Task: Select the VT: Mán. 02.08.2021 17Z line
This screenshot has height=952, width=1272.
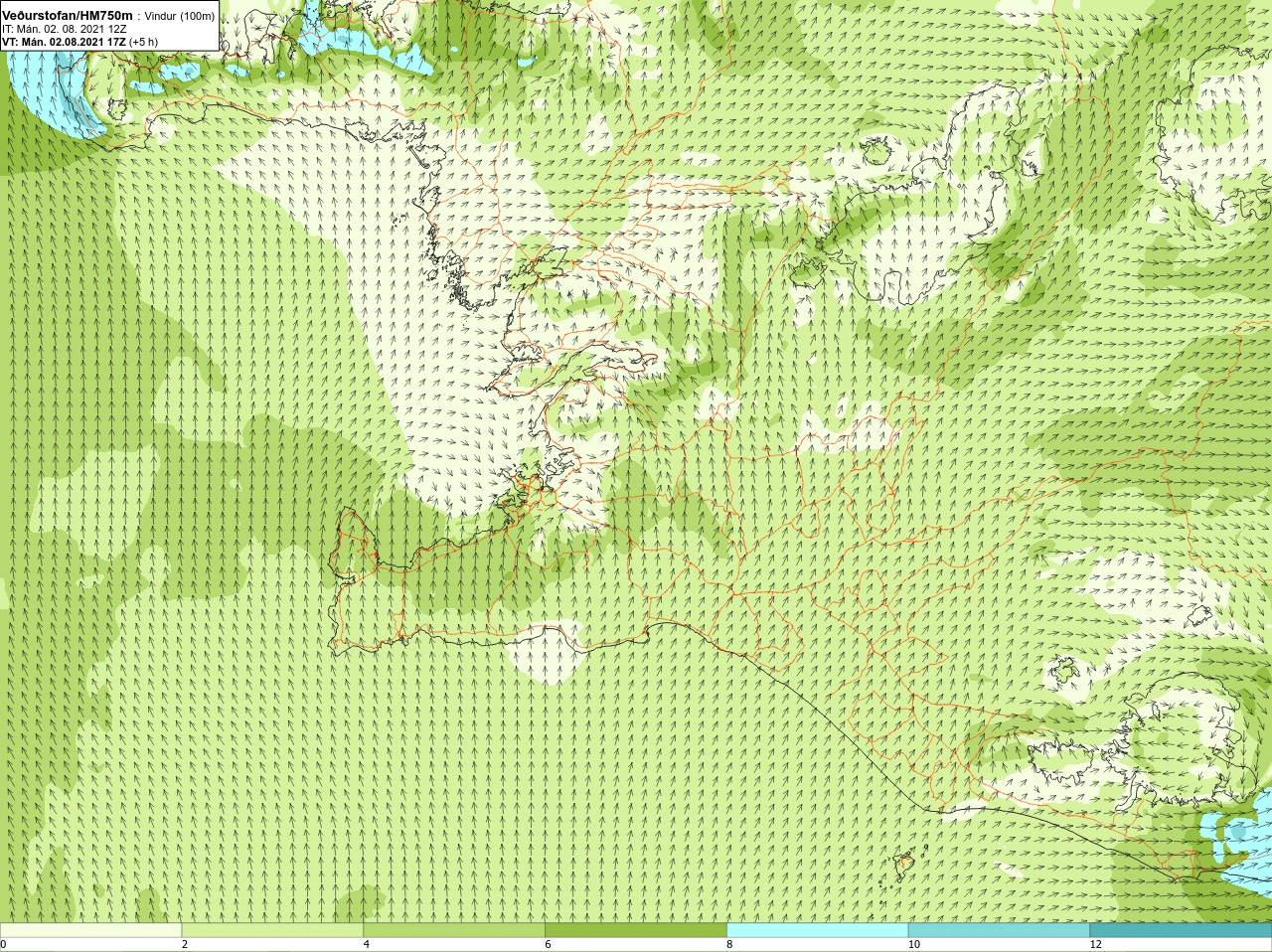Action: (64, 42)
